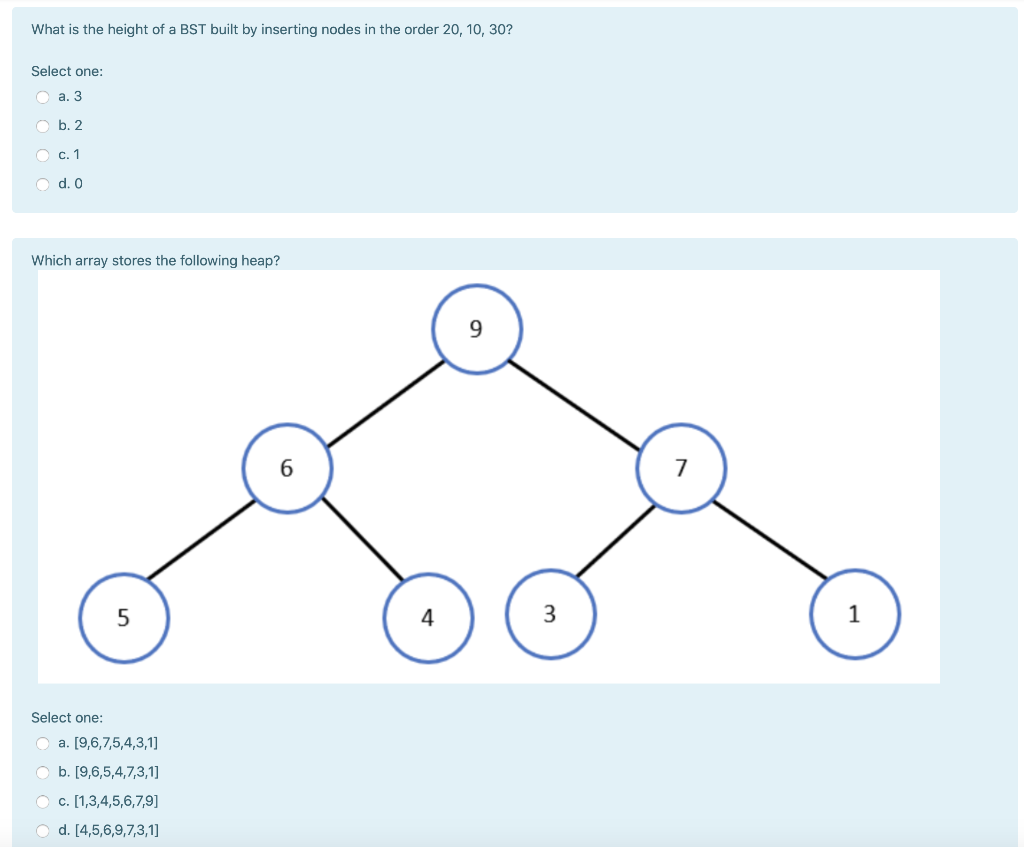Select answer option c. 1
1024x847 pixels.
coord(43,154)
